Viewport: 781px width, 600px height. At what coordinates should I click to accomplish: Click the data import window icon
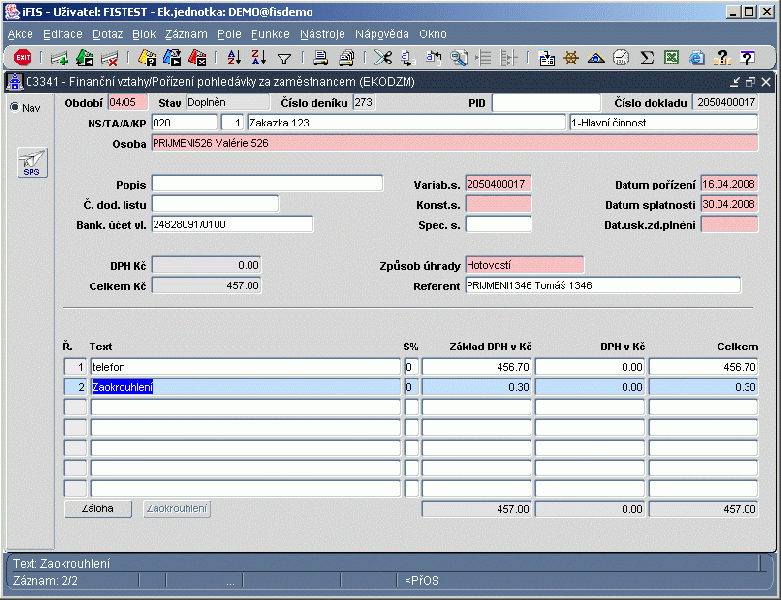coord(546,58)
